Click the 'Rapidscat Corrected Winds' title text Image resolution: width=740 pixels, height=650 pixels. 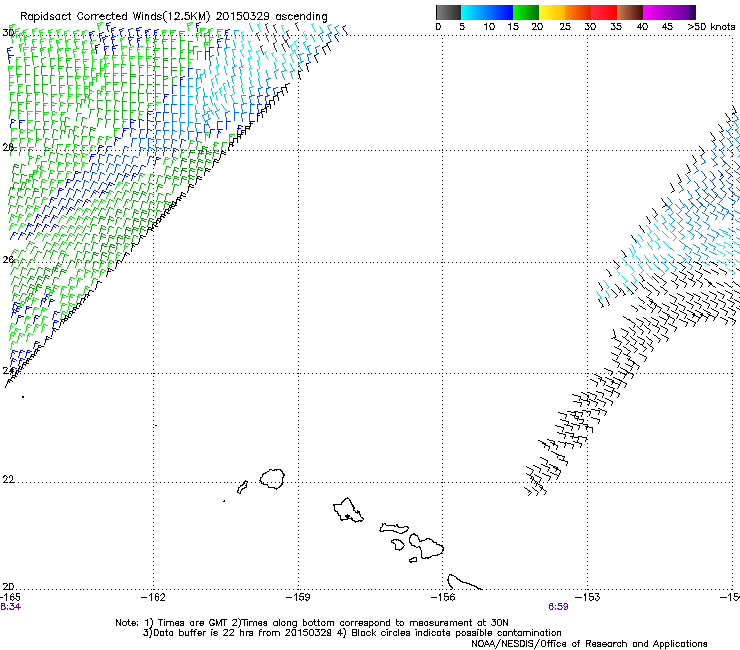coord(91,16)
